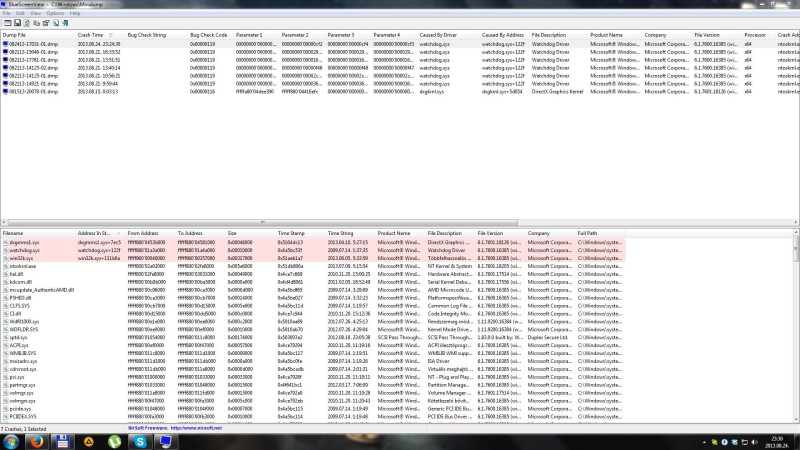
Task: Open Skype from the taskbar
Action: [140, 442]
